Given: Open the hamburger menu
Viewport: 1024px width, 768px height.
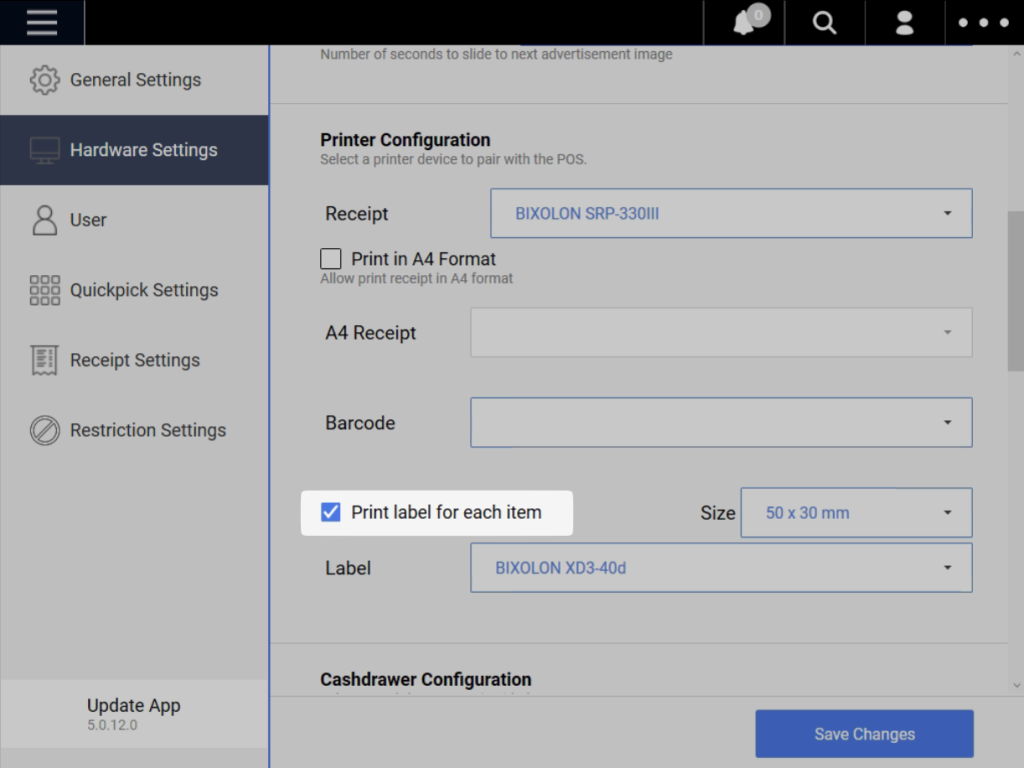Looking at the screenshot, I should pos(42,22).
